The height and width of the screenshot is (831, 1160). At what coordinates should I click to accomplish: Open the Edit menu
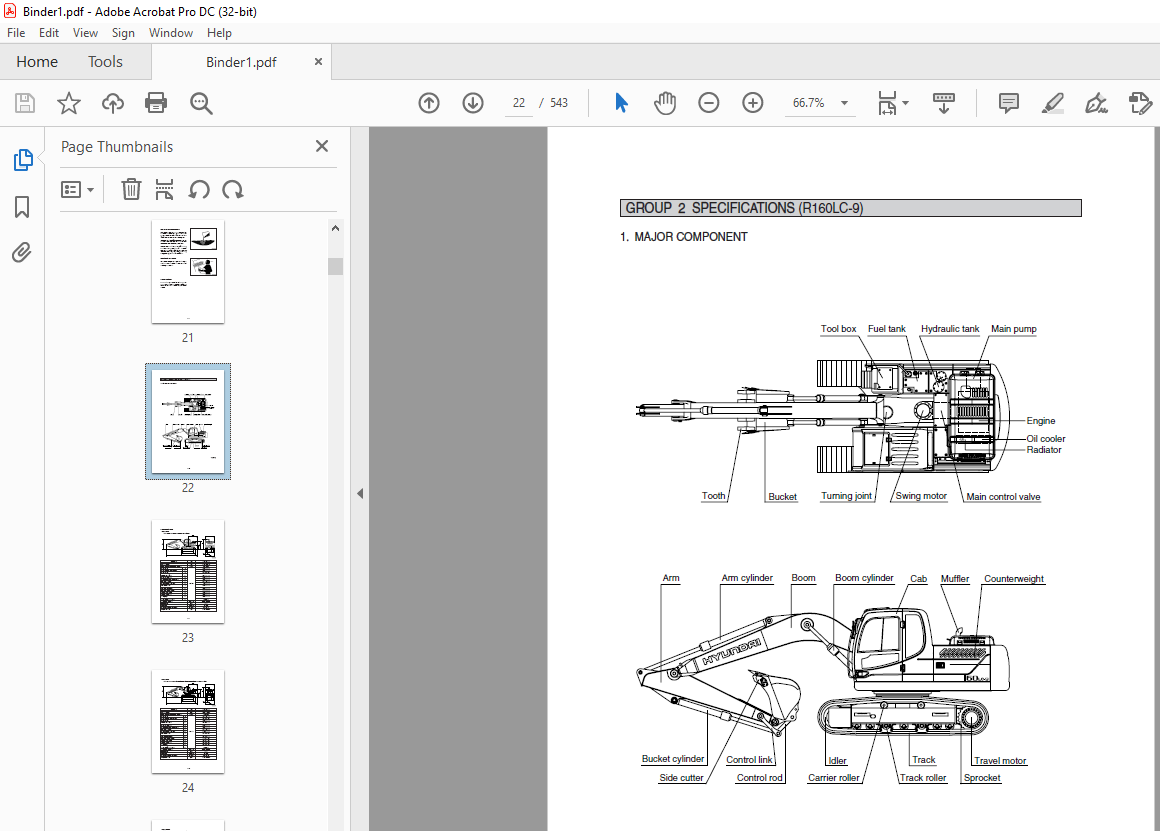pos(49,33)
